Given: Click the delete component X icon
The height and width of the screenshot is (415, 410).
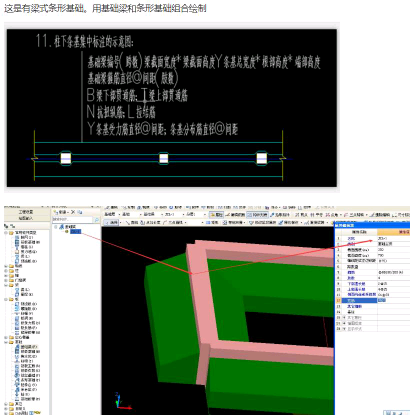Looking at the screenshot, I should click(x=73, y=212).
